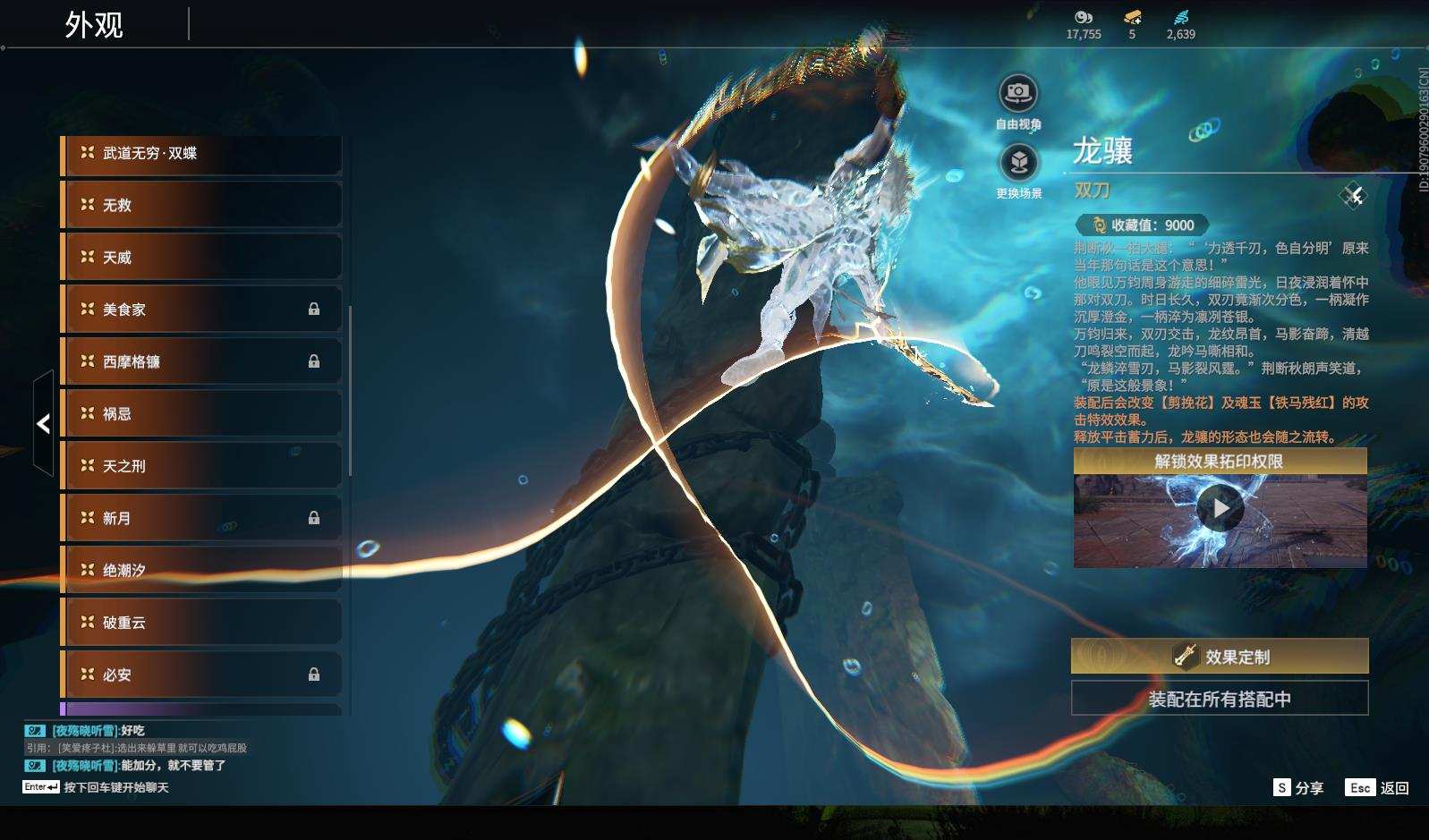This screenshot has width=1429, height=840.
Task: Select the 天之刑 skin
Action: (201, 466)
